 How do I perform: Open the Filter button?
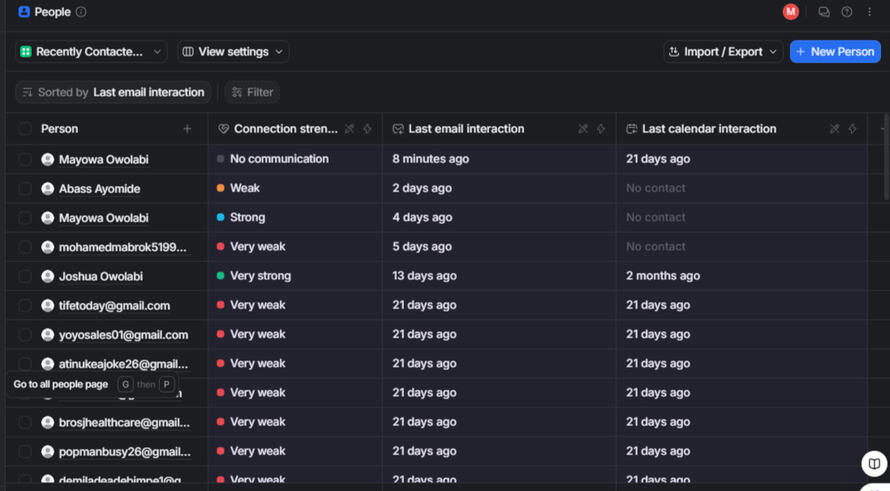point(252,92)
